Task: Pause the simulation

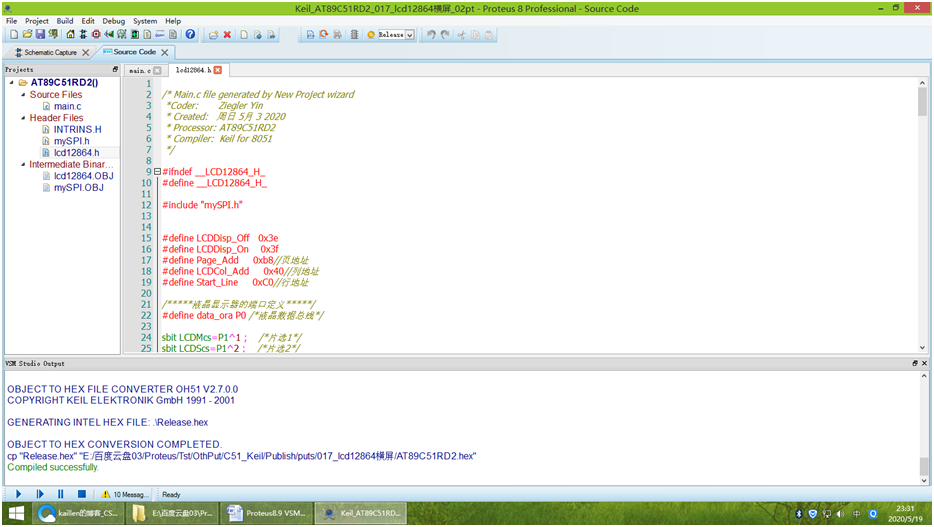Action: (x=61, y=494)
